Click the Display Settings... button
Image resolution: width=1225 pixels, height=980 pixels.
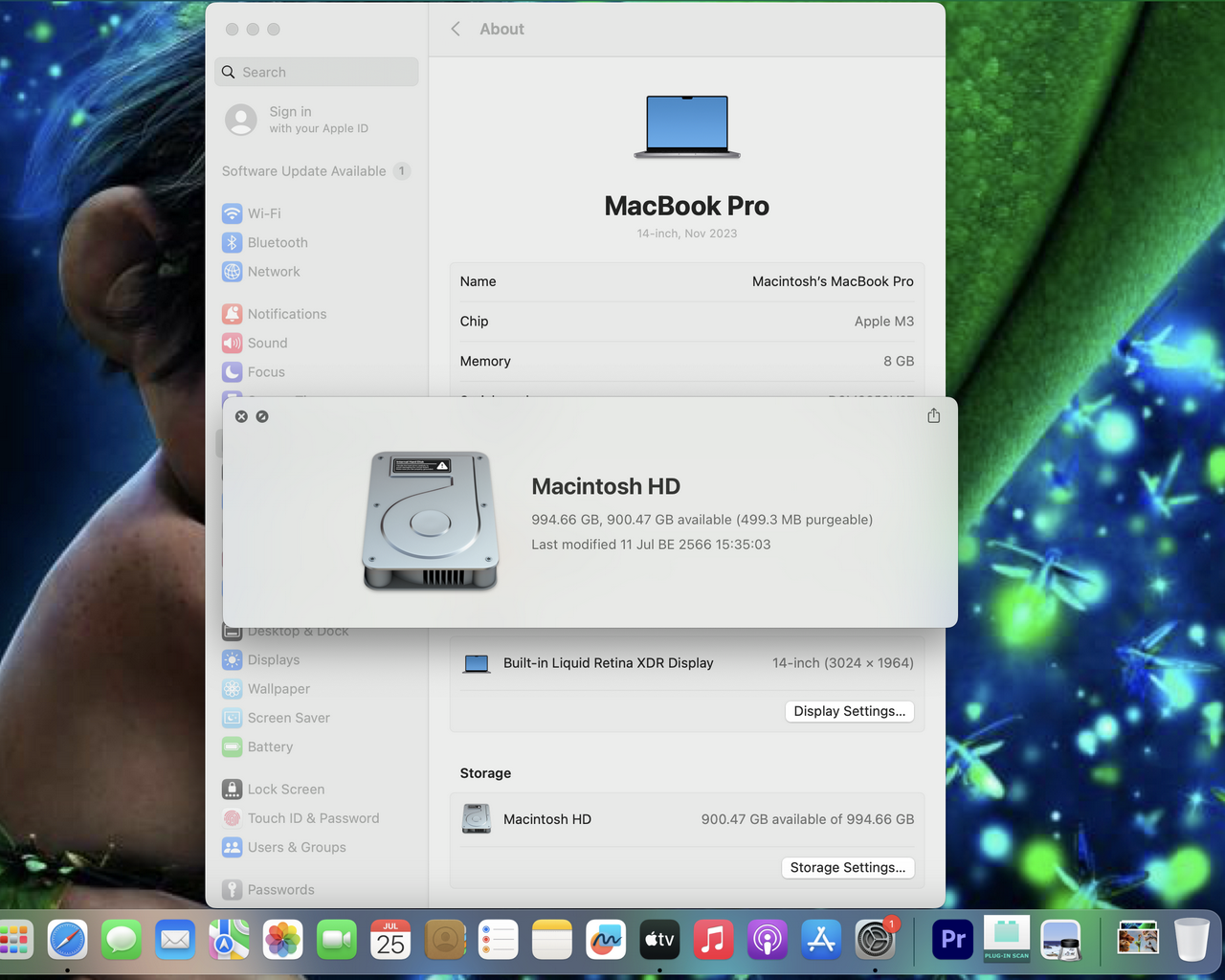pyautogui.click(x=850, y=711)
